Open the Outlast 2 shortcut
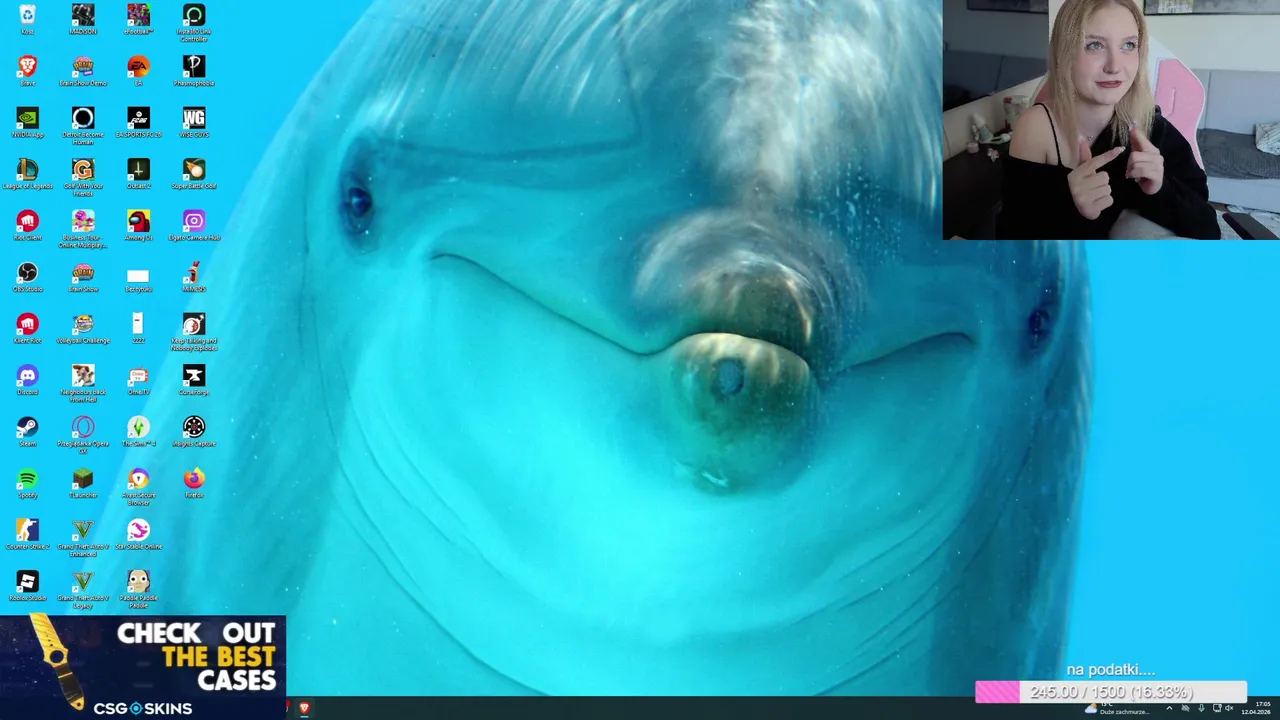The width and height of the screenshot is (1280, 720). click(x=138, y=174)
